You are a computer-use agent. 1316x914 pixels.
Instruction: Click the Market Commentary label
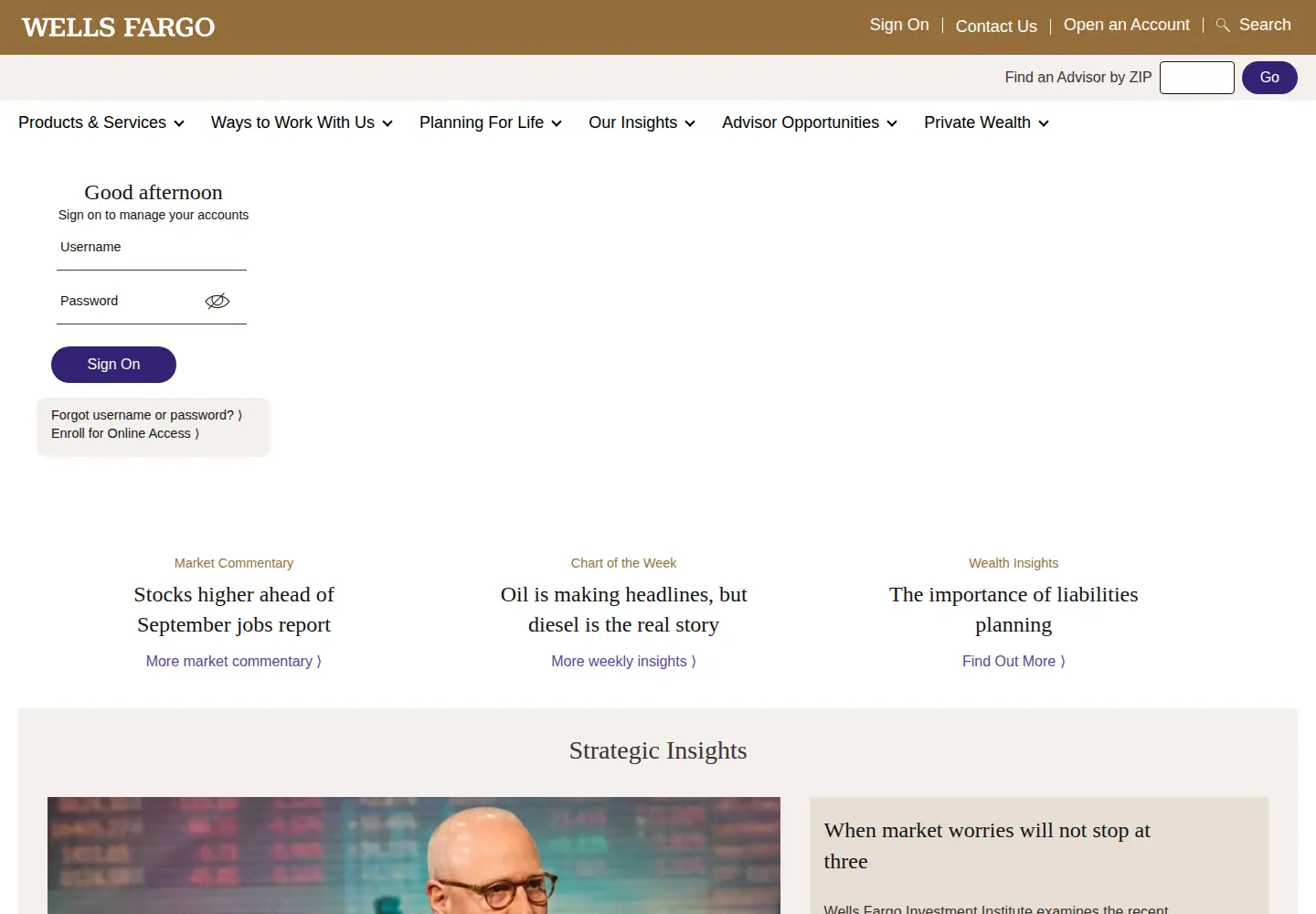(234, 563)
